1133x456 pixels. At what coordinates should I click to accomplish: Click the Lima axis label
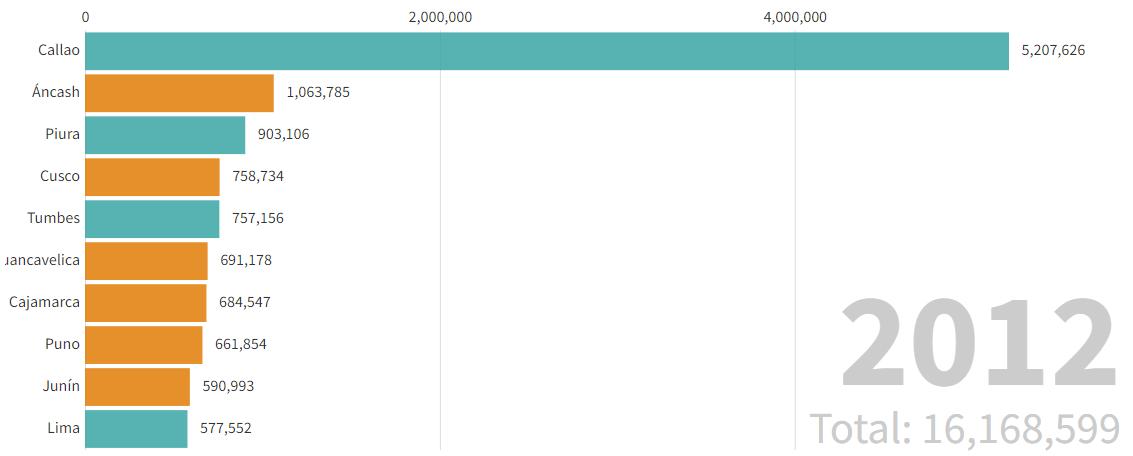(63, 428)
